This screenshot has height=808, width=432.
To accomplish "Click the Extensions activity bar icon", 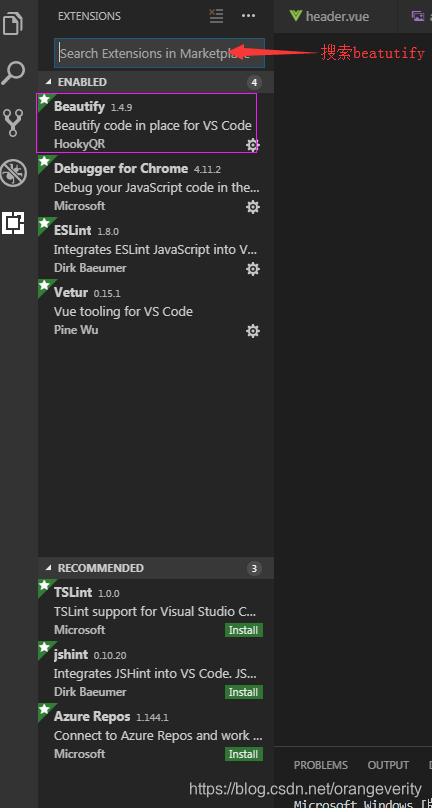I will [x=13, y=223].
